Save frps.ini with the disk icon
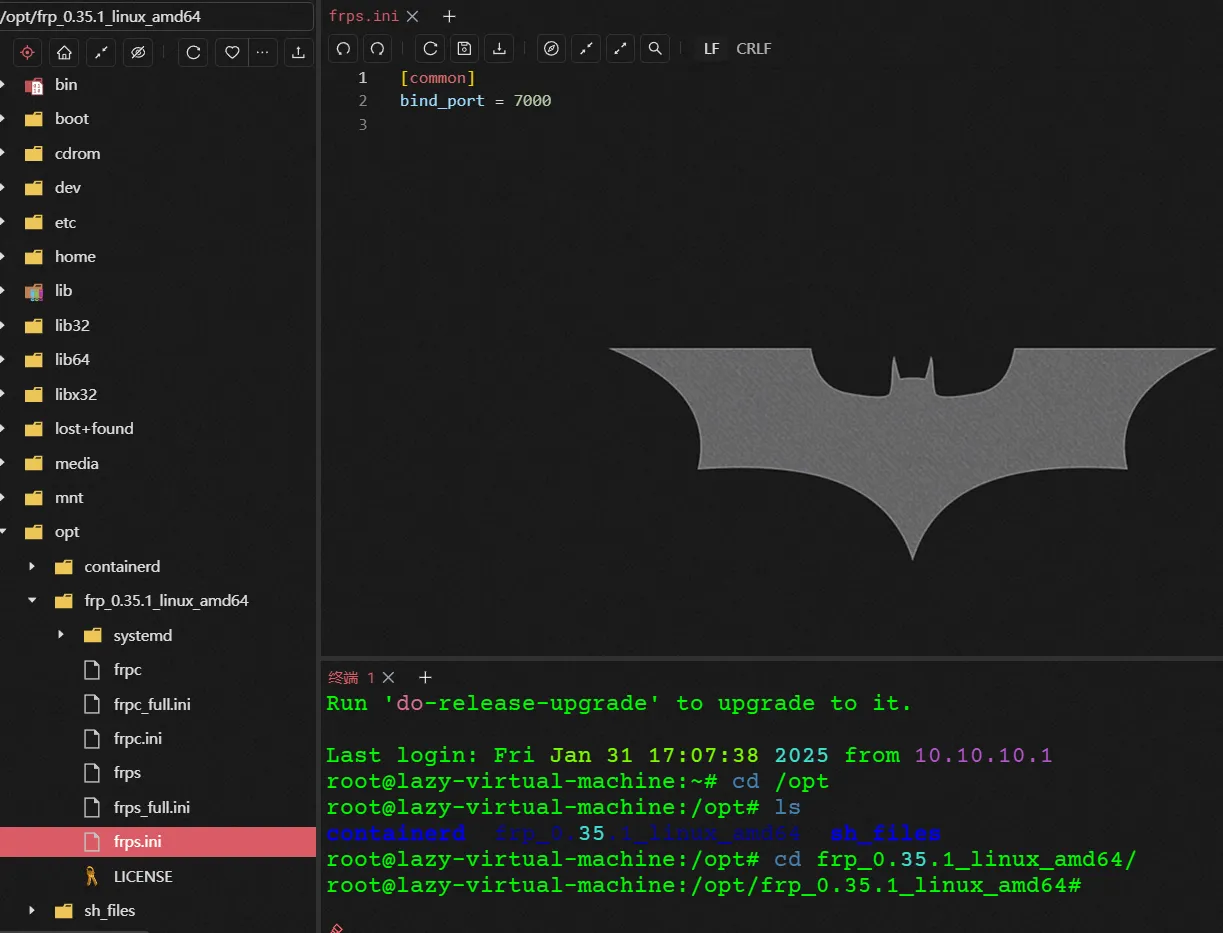The width and height of the screenshot is (1223, 933). (464, 48)
